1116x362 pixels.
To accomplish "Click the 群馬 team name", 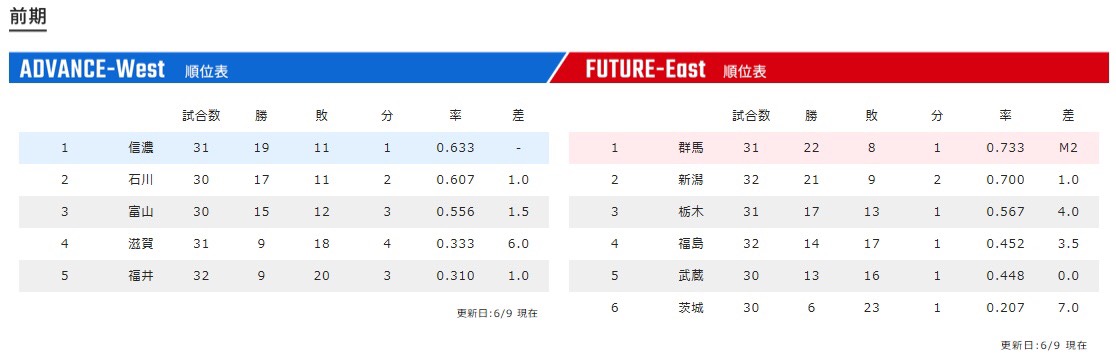I will tap(691, 148).
